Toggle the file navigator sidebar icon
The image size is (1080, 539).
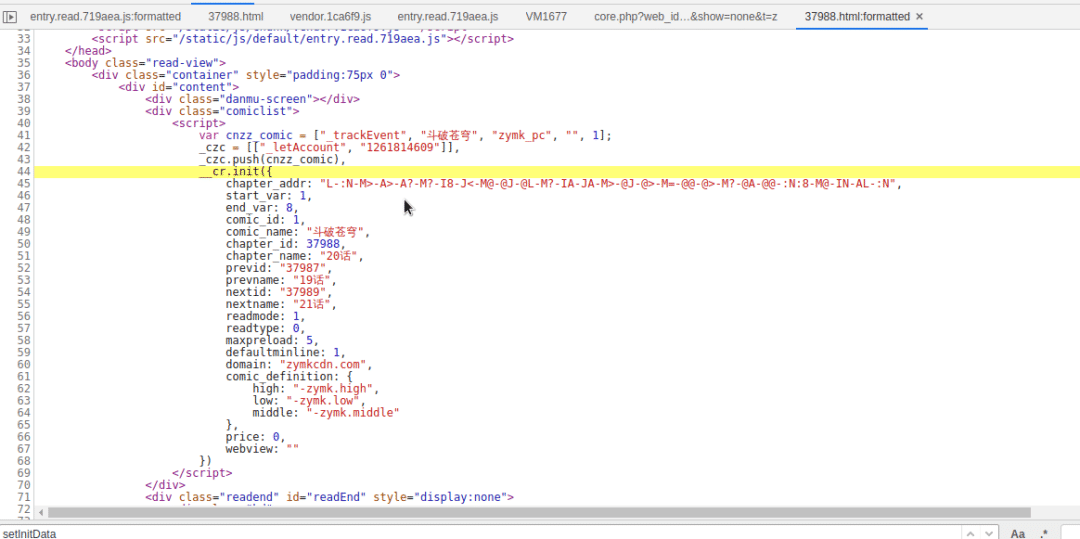tap(11, 17)
